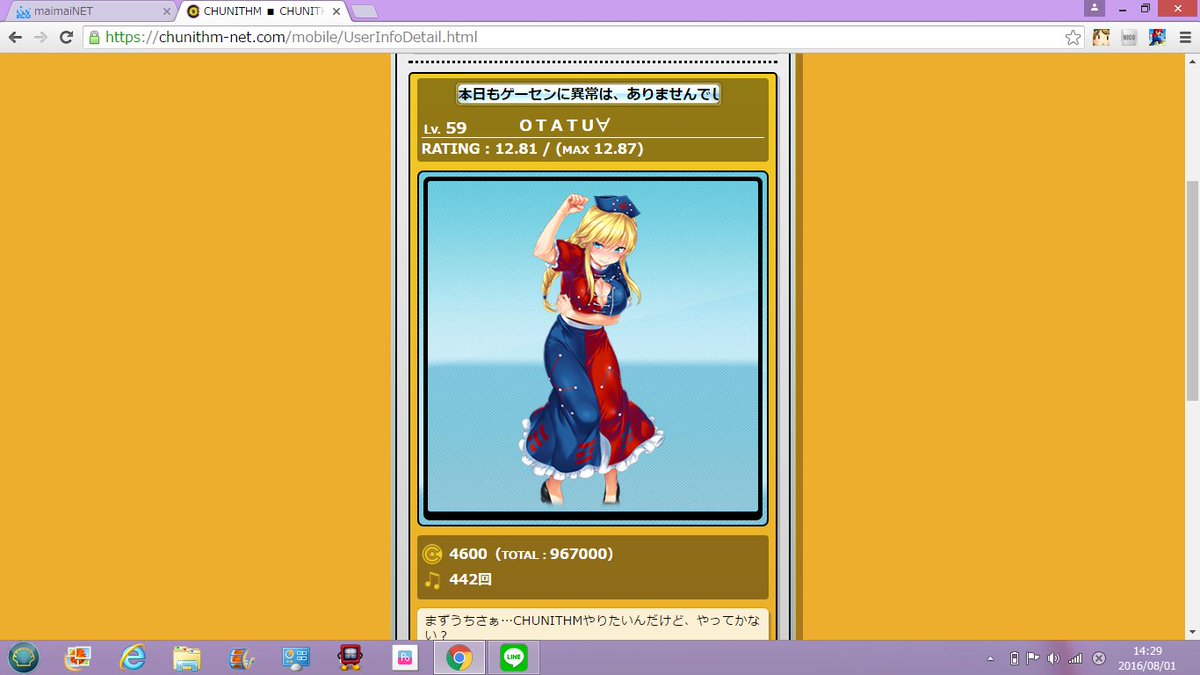
Task: Bookmark this page with the star icon
Action: 1073,37
